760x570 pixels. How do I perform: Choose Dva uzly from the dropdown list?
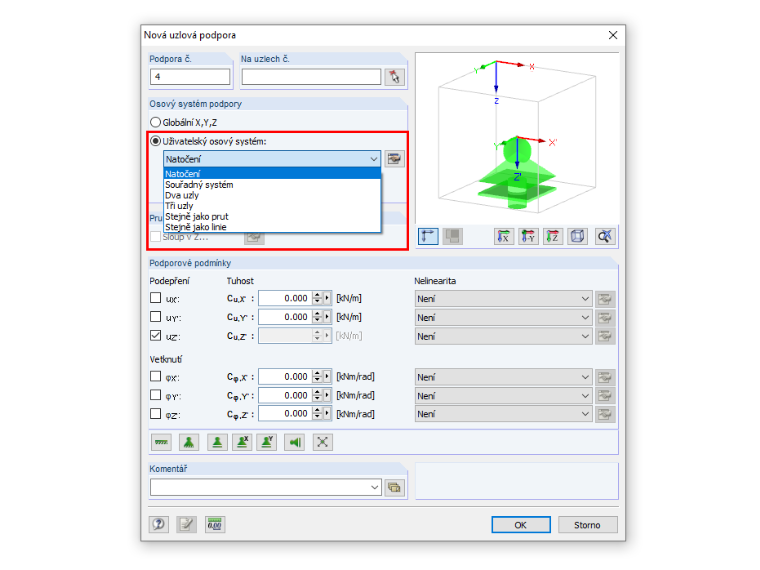tap(272, 195)
